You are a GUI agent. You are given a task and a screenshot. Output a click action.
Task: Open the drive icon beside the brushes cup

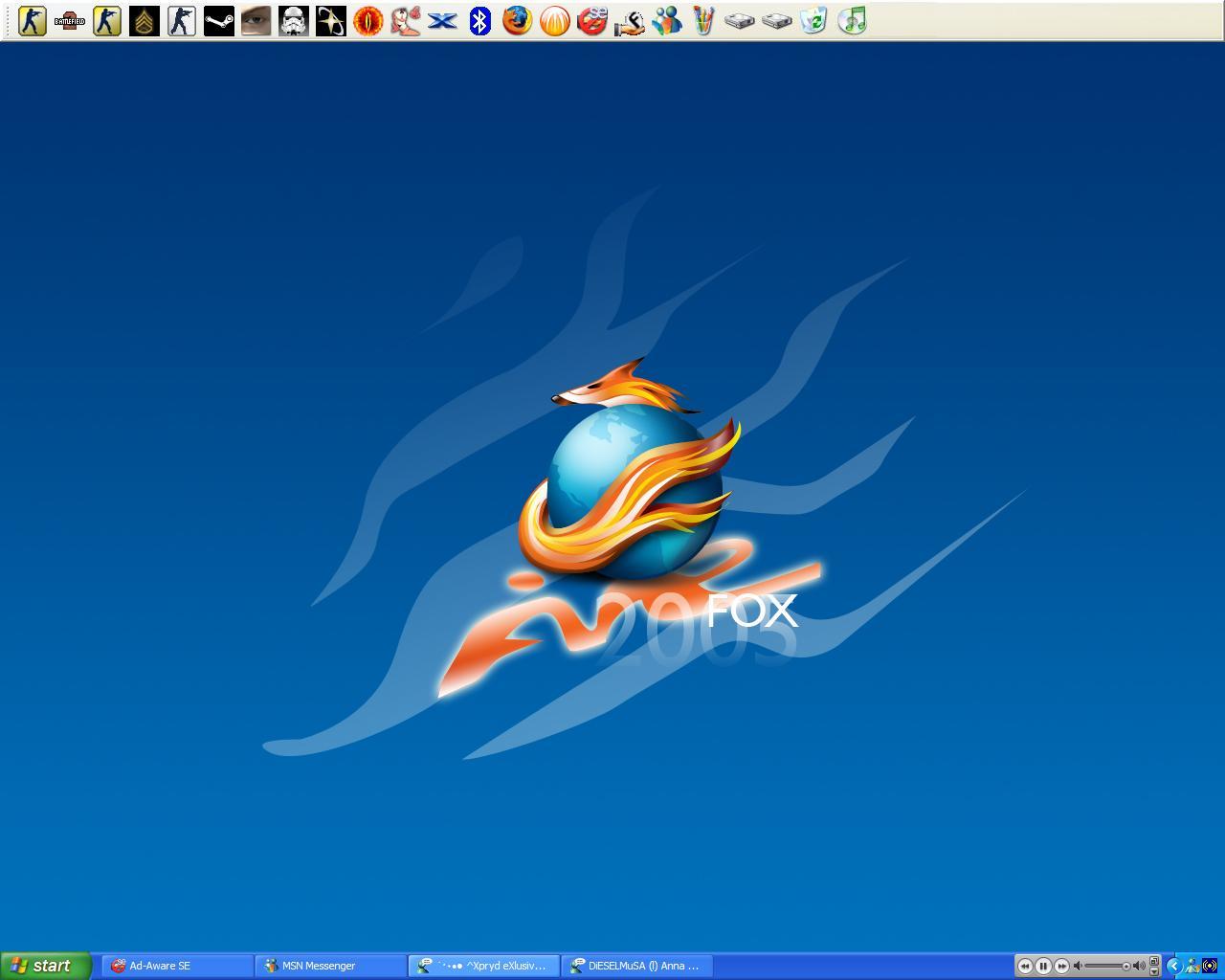point(740,21)
